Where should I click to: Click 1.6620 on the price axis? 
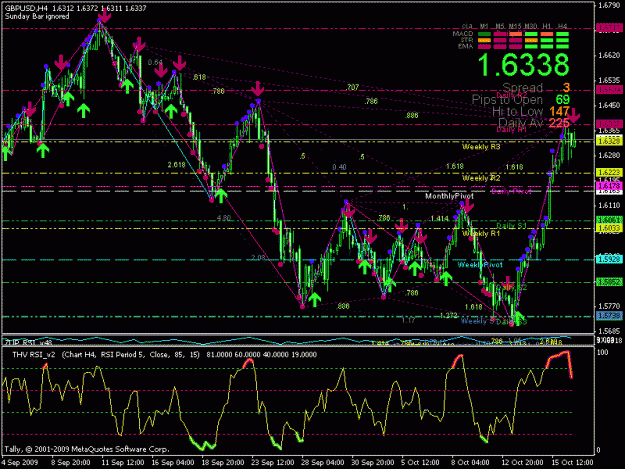coord(609,55)
